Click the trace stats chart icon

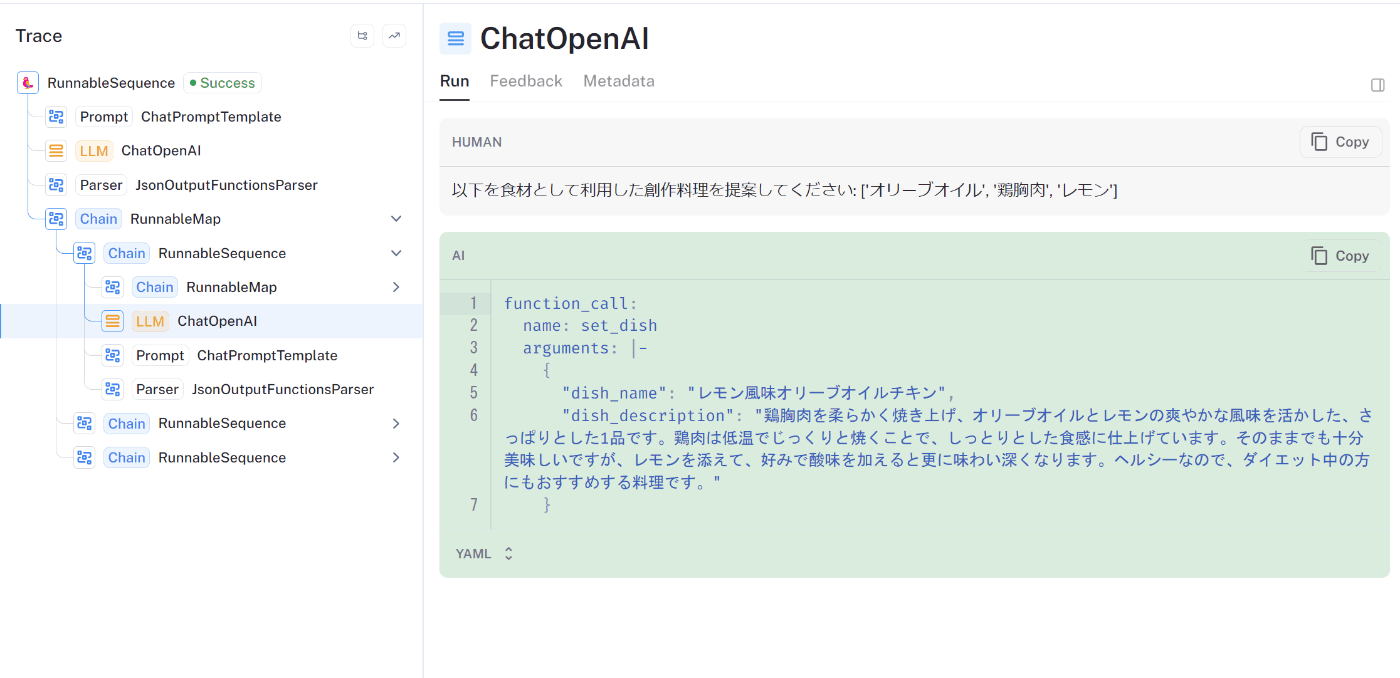click(x=394, y=36)
